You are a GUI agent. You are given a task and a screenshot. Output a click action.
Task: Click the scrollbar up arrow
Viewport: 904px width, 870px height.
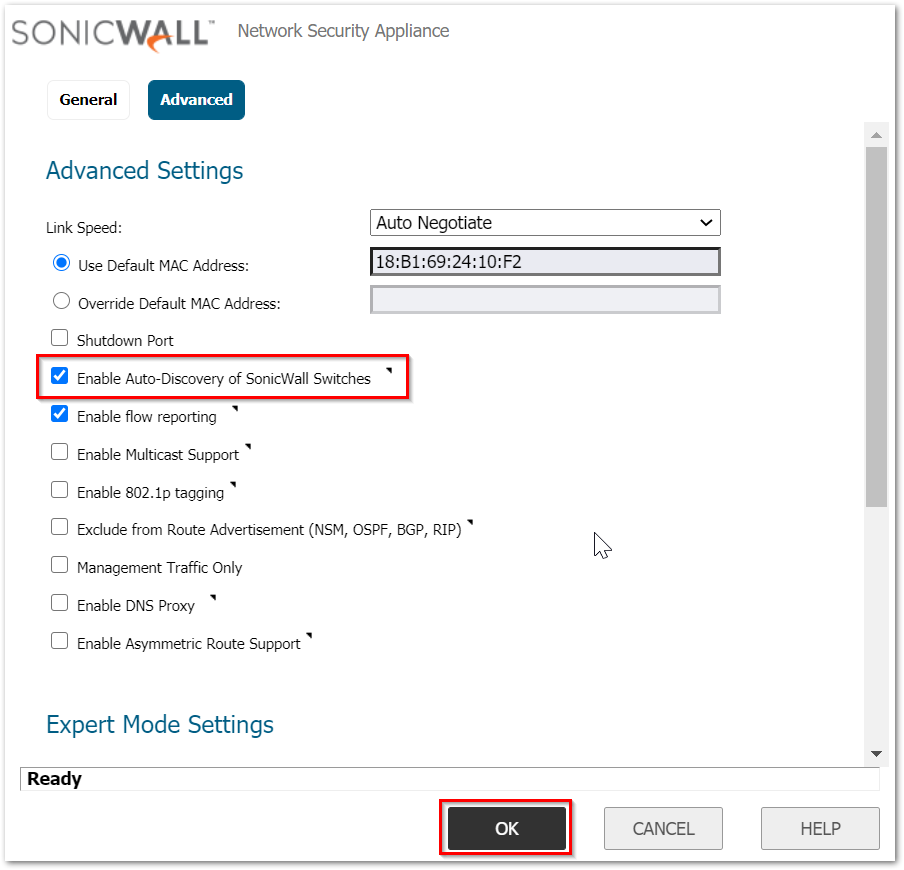876,135
